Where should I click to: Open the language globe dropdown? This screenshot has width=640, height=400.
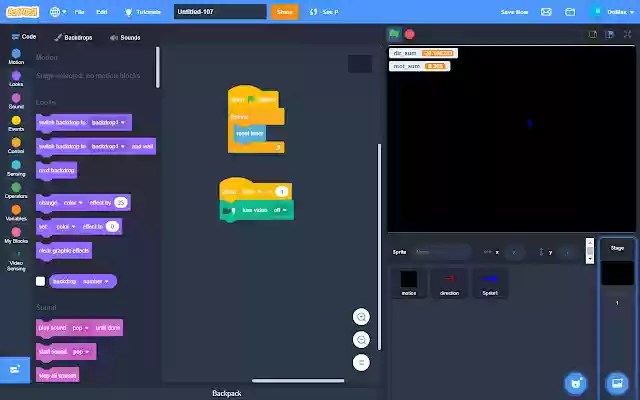[58, 12]
